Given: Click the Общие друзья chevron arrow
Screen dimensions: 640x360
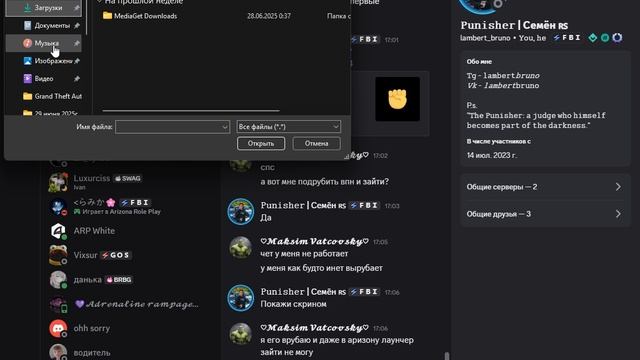Looking at the screenshot, I should [618, 214].
